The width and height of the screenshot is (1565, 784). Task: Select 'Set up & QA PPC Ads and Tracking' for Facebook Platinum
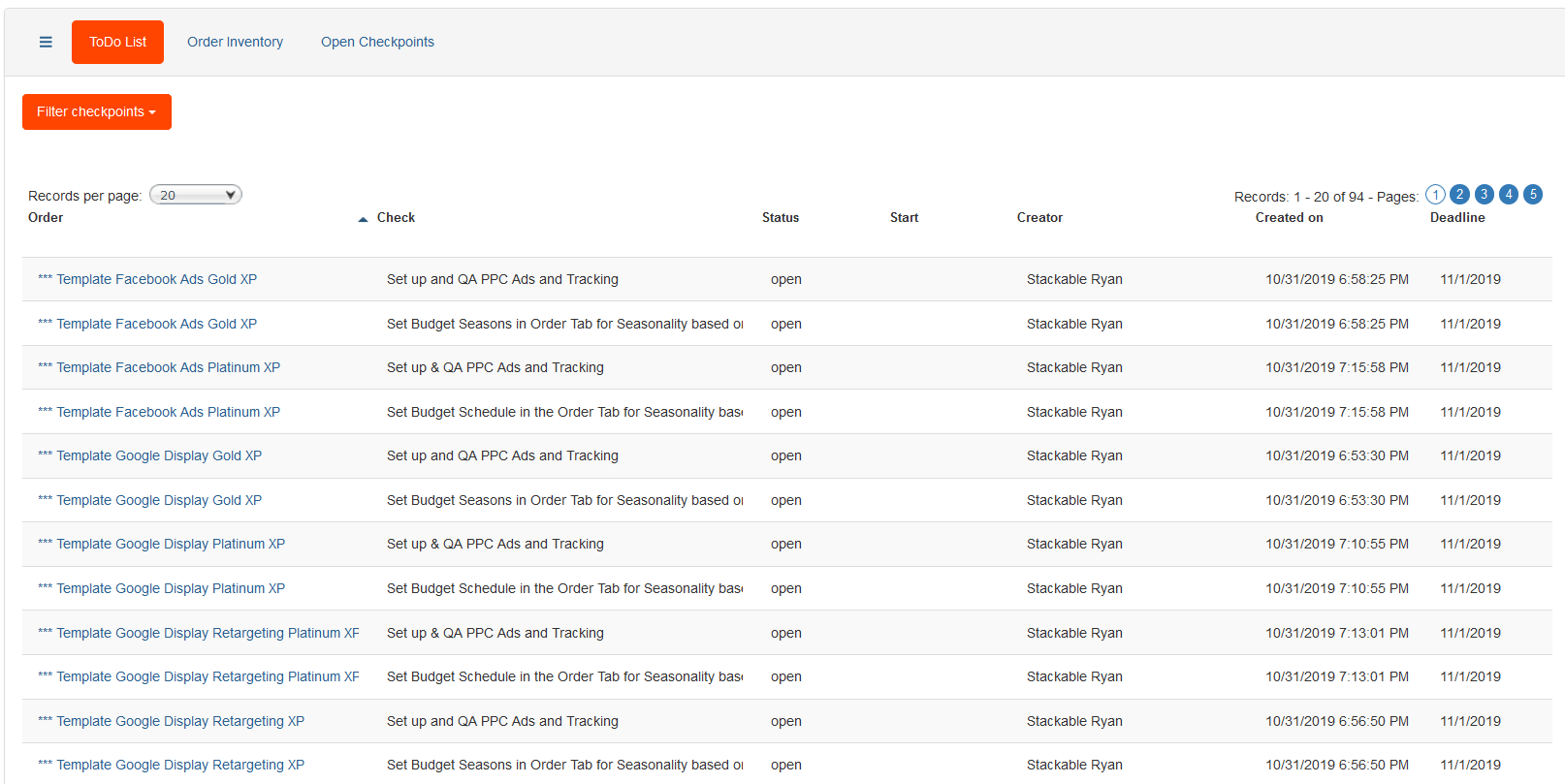(495, 367)
